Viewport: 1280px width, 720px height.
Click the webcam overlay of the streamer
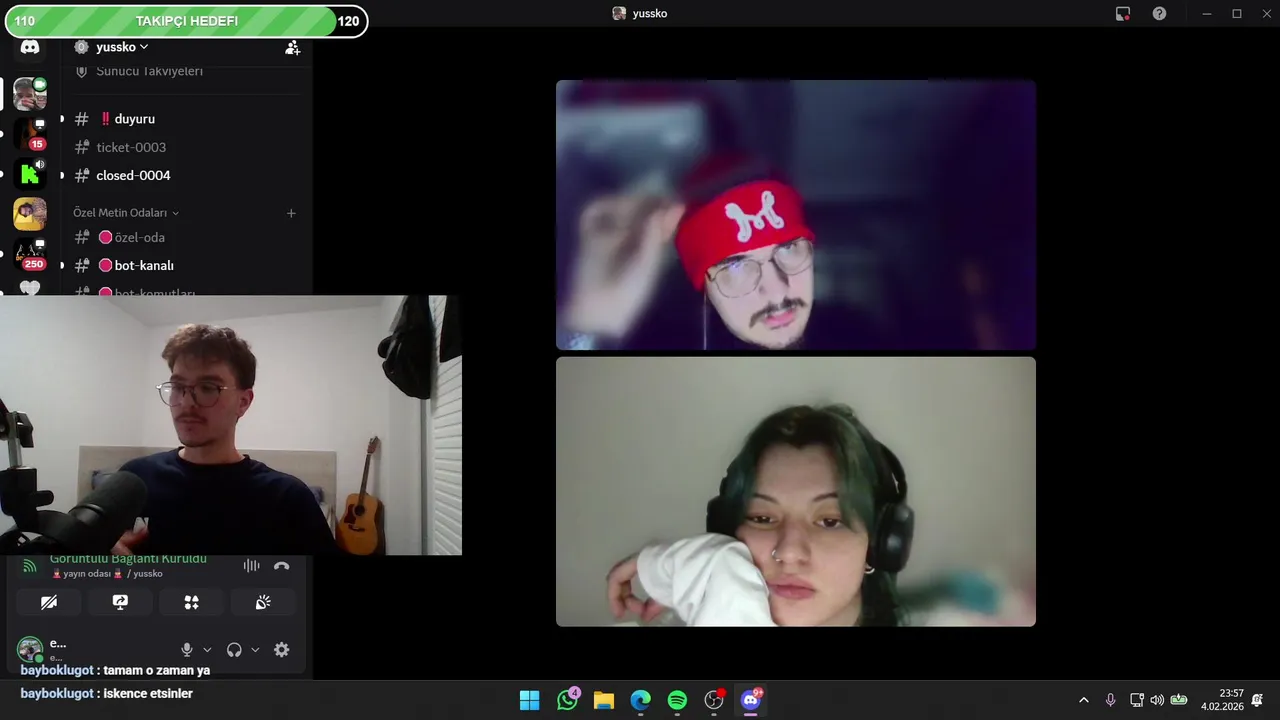pyautogui.click(x=231, y=425)
